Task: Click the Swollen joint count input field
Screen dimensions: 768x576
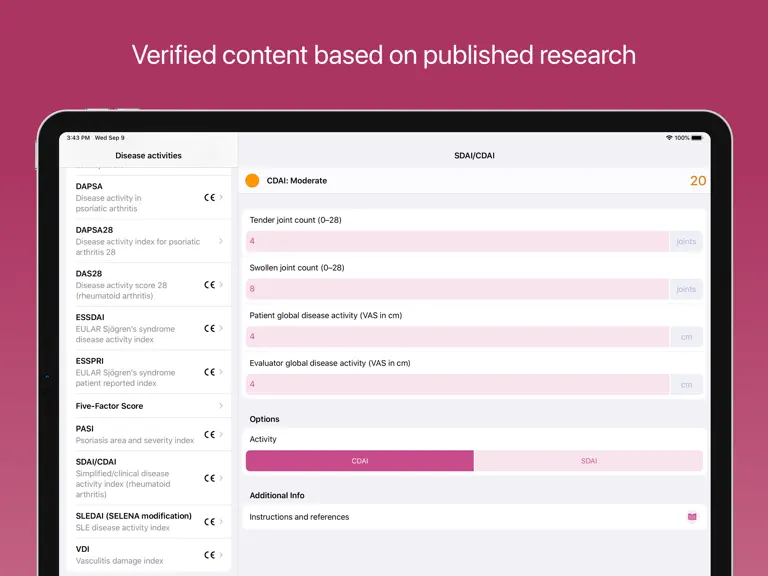Action: click(457, 289)
